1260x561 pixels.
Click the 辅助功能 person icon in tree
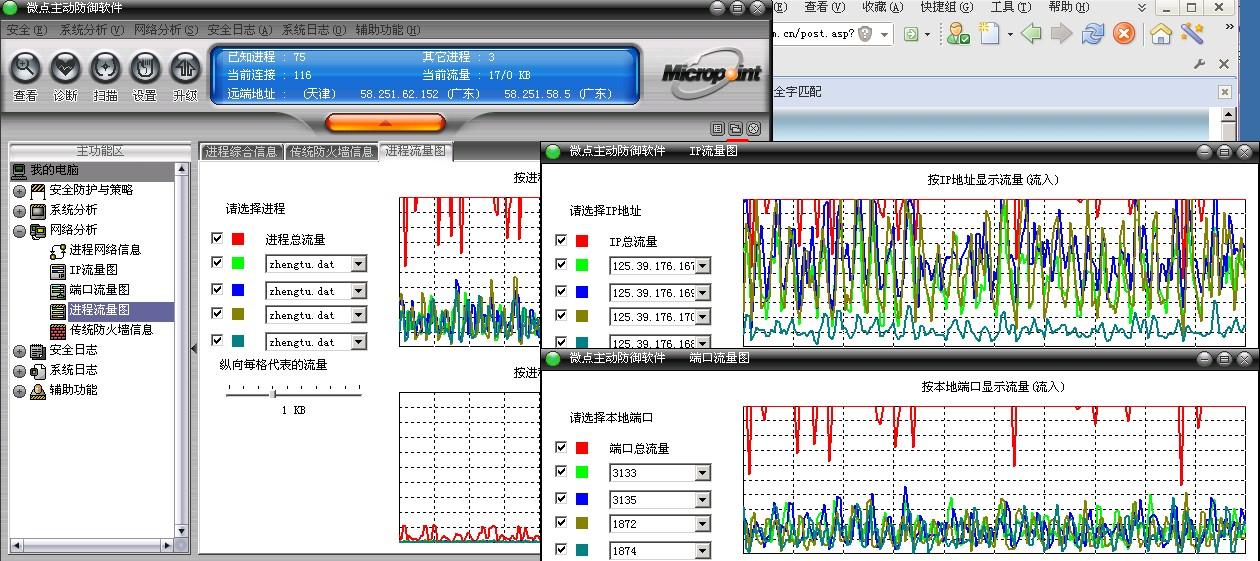point(38,391)
